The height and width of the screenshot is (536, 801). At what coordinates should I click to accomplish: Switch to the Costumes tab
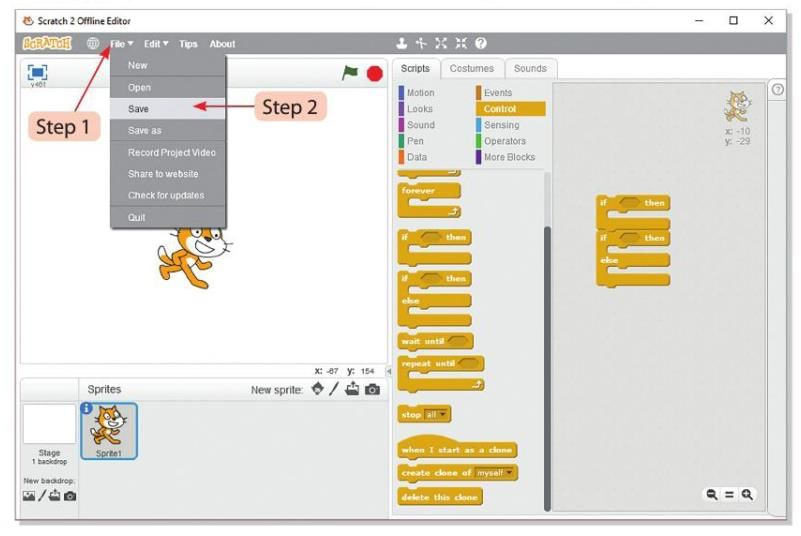472,68
